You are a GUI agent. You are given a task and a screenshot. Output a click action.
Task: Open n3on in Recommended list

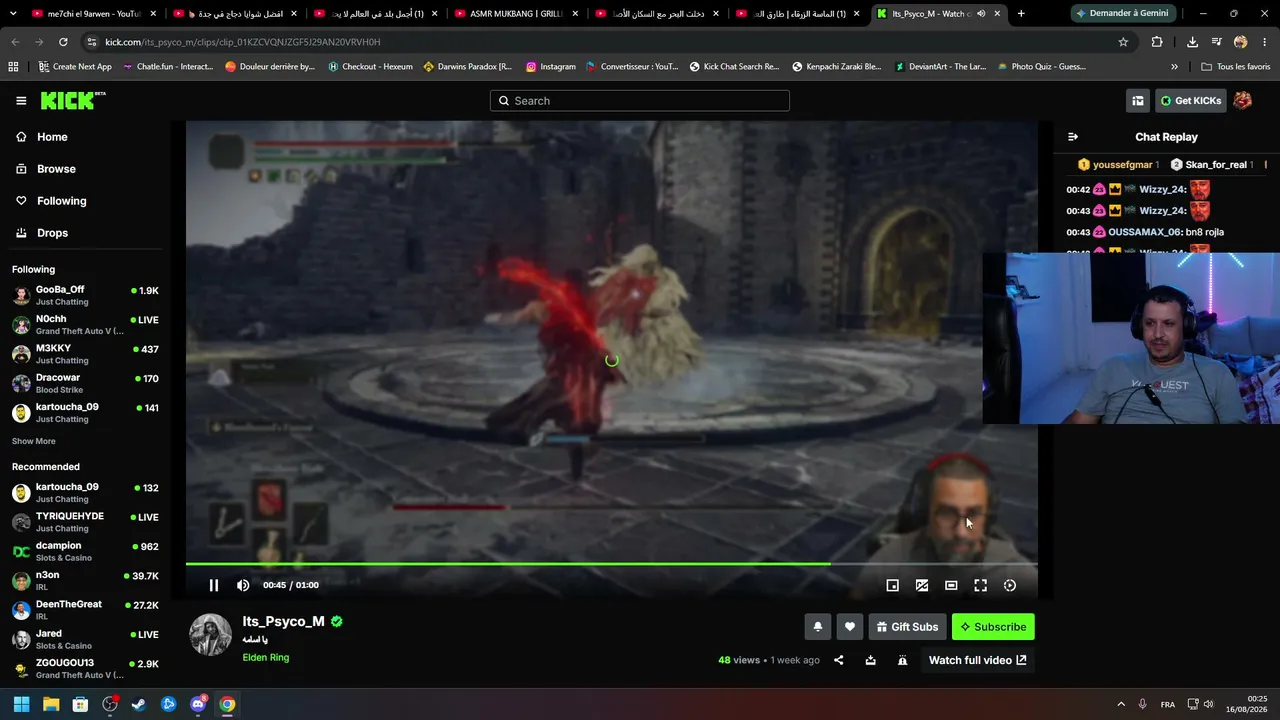point(86,581)
